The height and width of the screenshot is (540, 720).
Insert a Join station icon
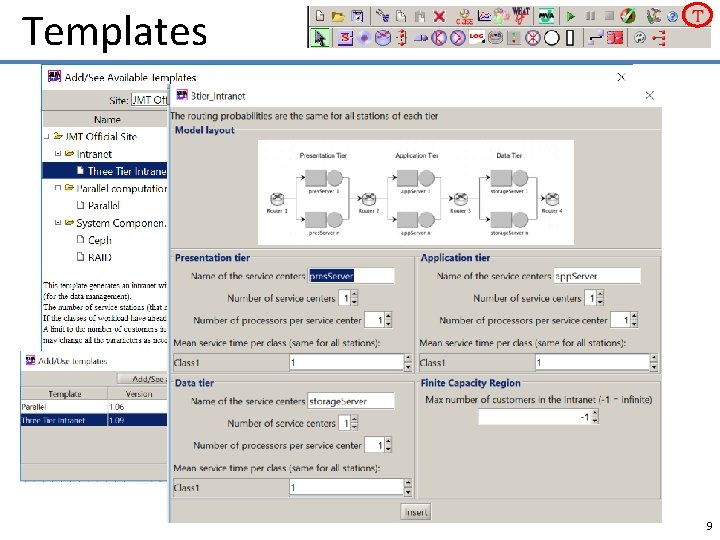[457, 38]
